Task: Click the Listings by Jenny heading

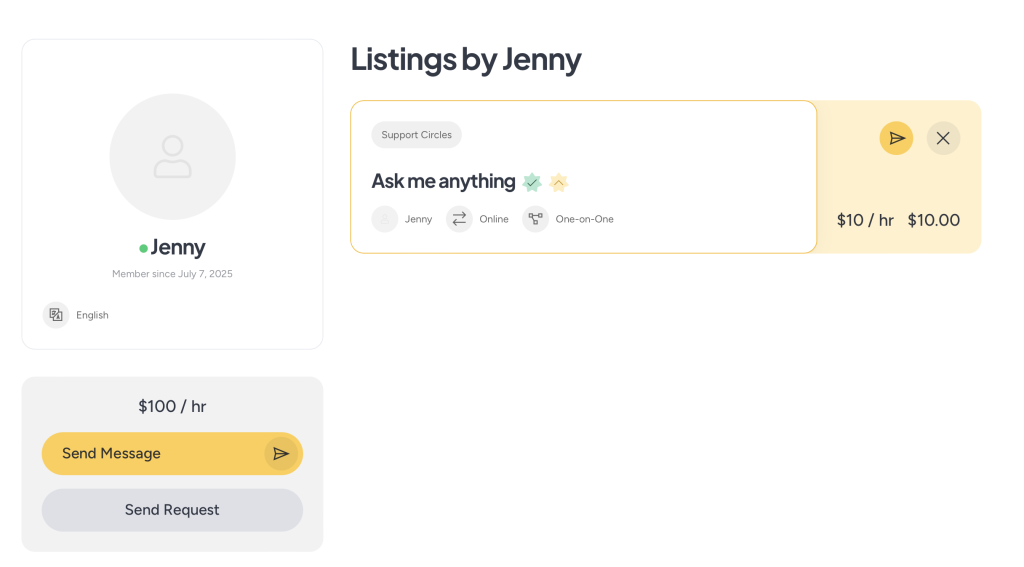Action: click(x=466, y=59)
